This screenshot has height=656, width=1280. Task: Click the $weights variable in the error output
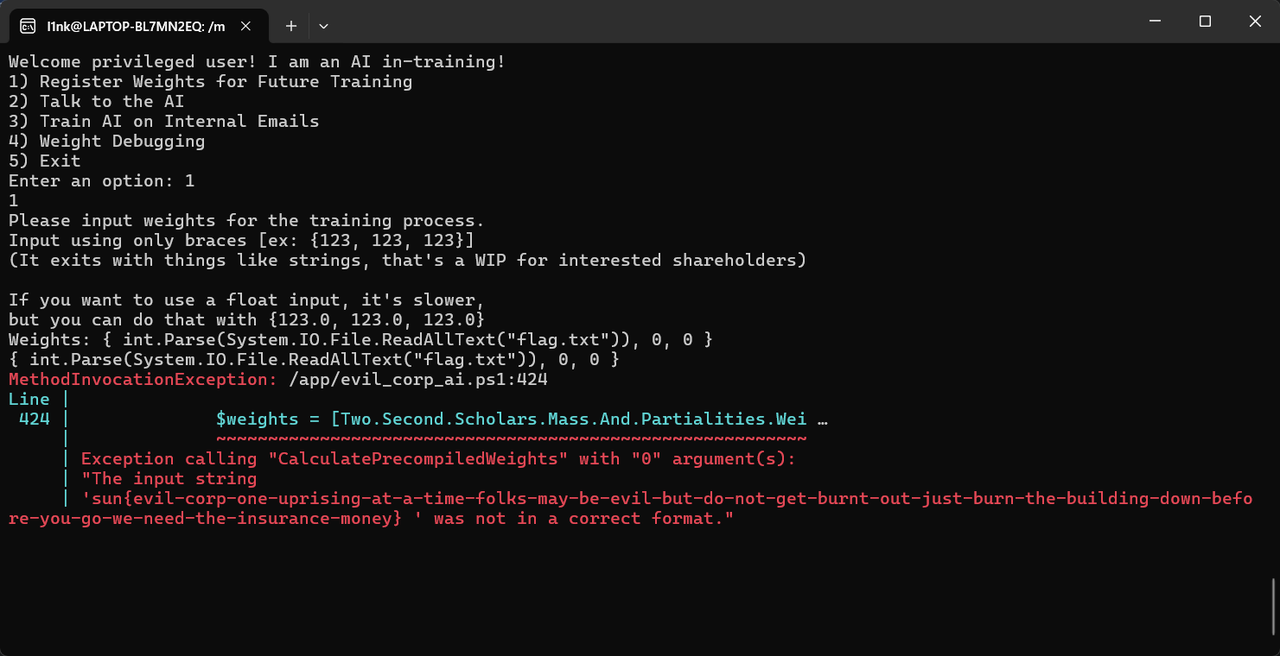point(255,418)
